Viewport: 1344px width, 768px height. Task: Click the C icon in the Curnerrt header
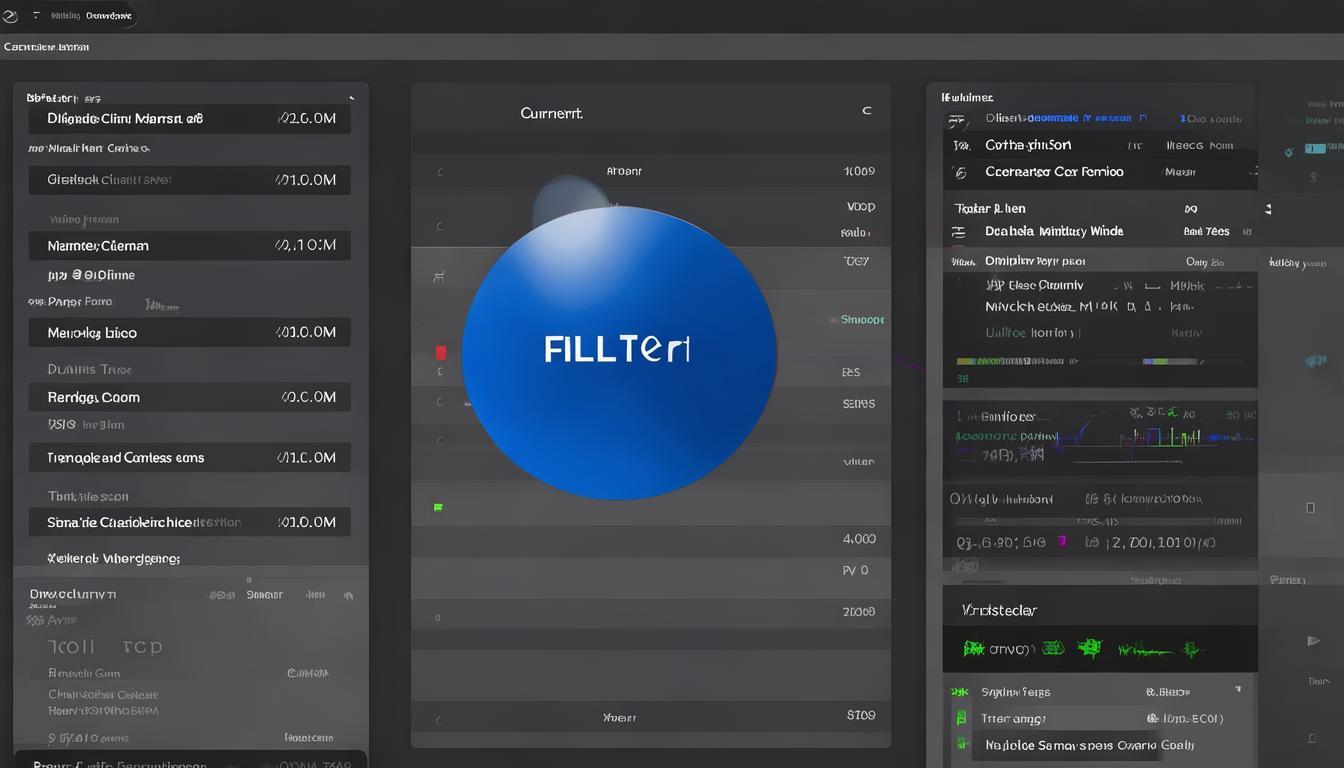[867, 111]
